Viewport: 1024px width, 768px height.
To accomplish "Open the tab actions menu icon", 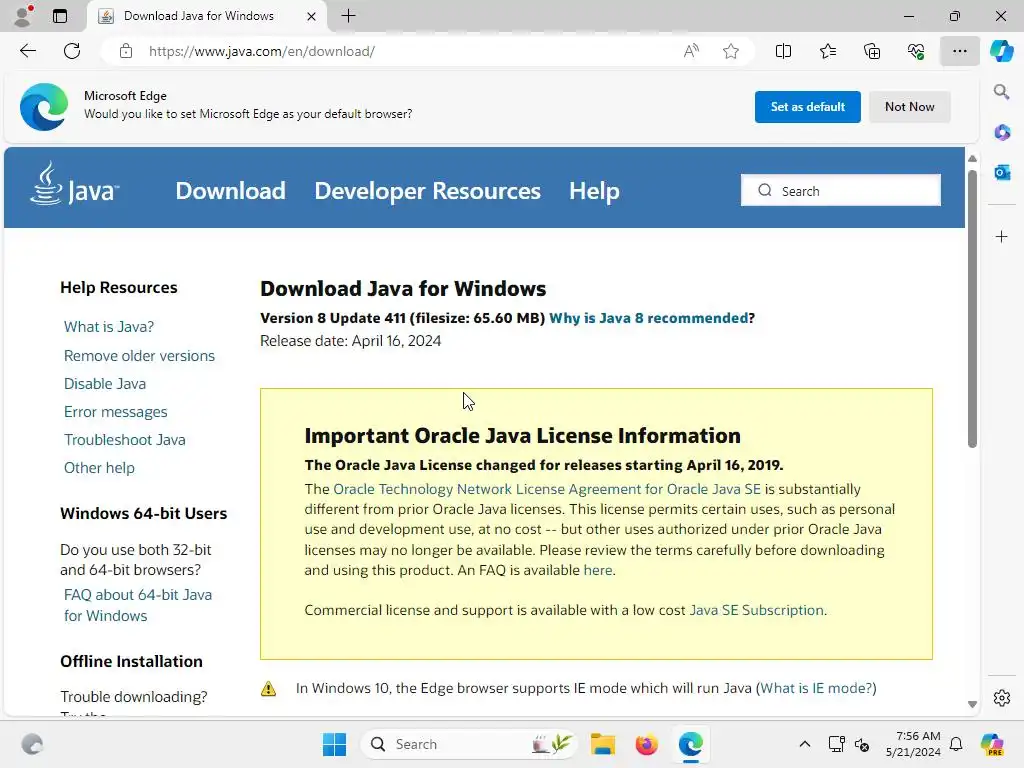I will tap(60, 16).
